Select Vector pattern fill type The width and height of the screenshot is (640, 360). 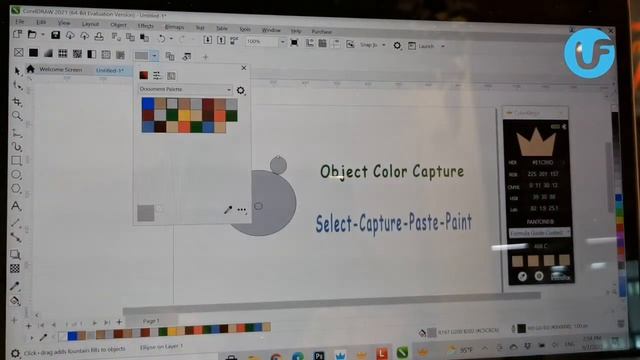point(62,53)
